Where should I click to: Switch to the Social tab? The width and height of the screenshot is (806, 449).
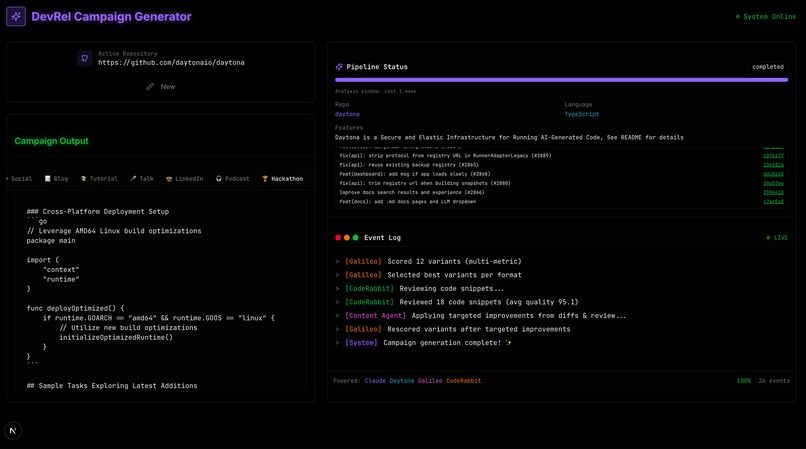[20, 179]
